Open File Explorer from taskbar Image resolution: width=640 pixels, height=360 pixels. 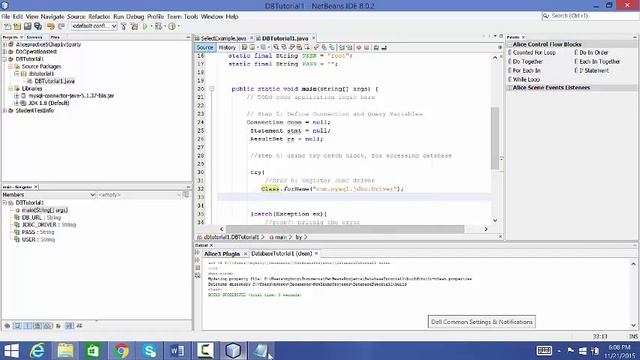point(65,351)
